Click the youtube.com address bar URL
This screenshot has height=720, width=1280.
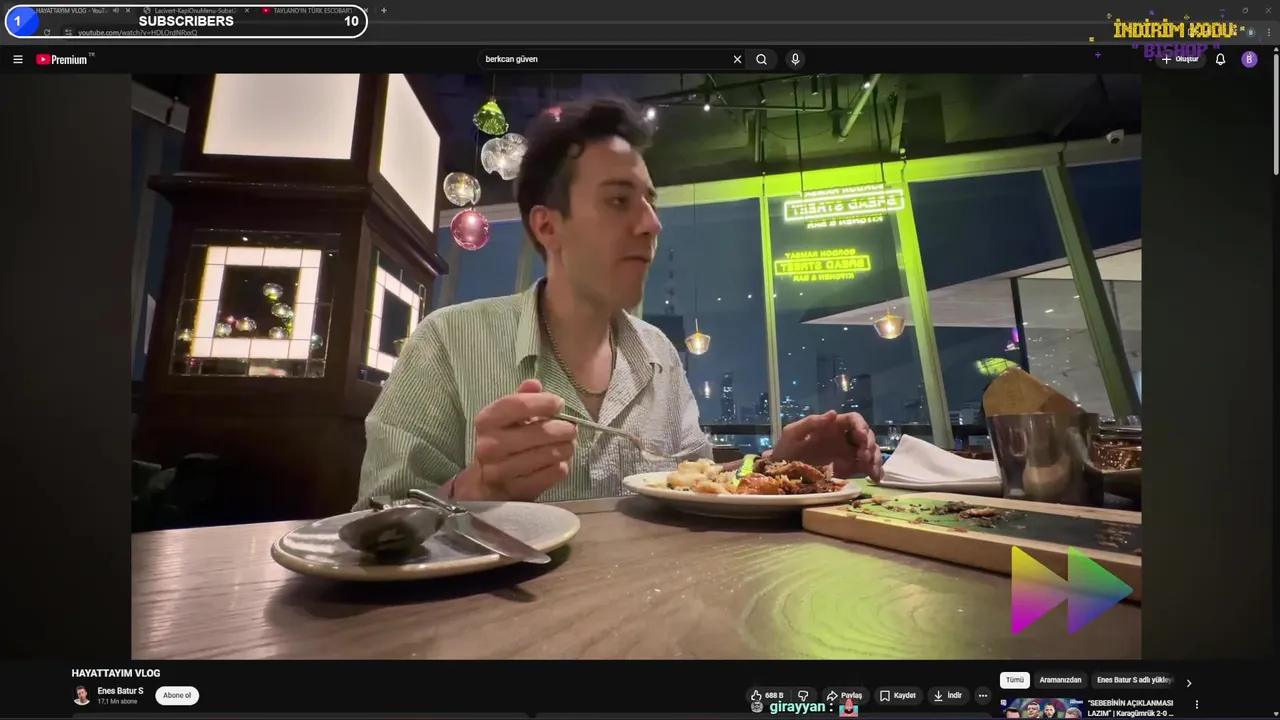(138, 32)
